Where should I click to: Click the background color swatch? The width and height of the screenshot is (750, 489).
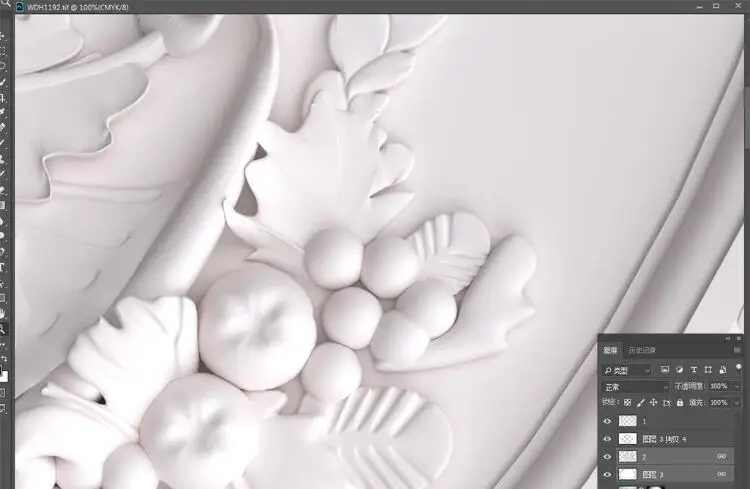pos(4,376)
